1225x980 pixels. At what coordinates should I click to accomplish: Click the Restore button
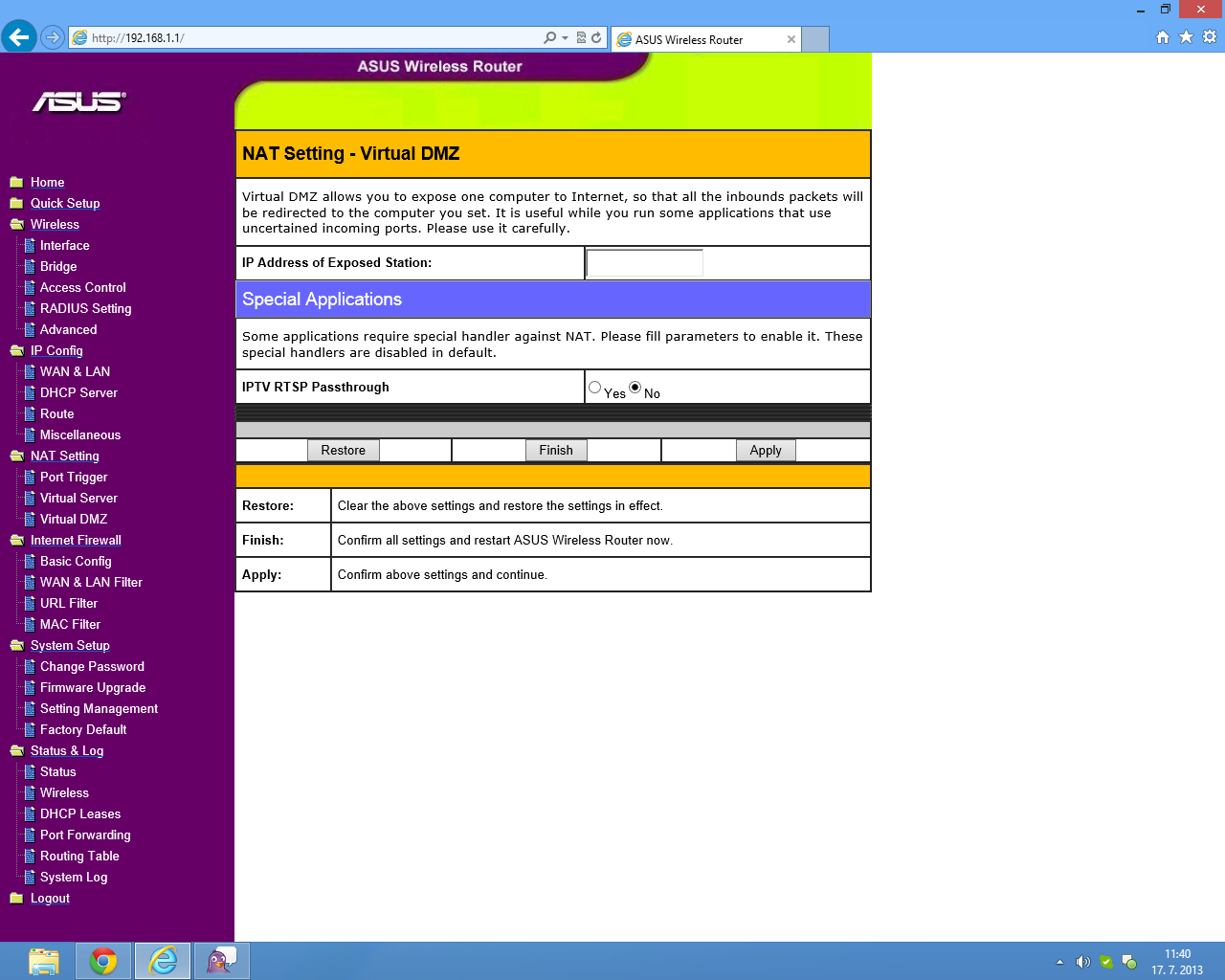[344, 451]
